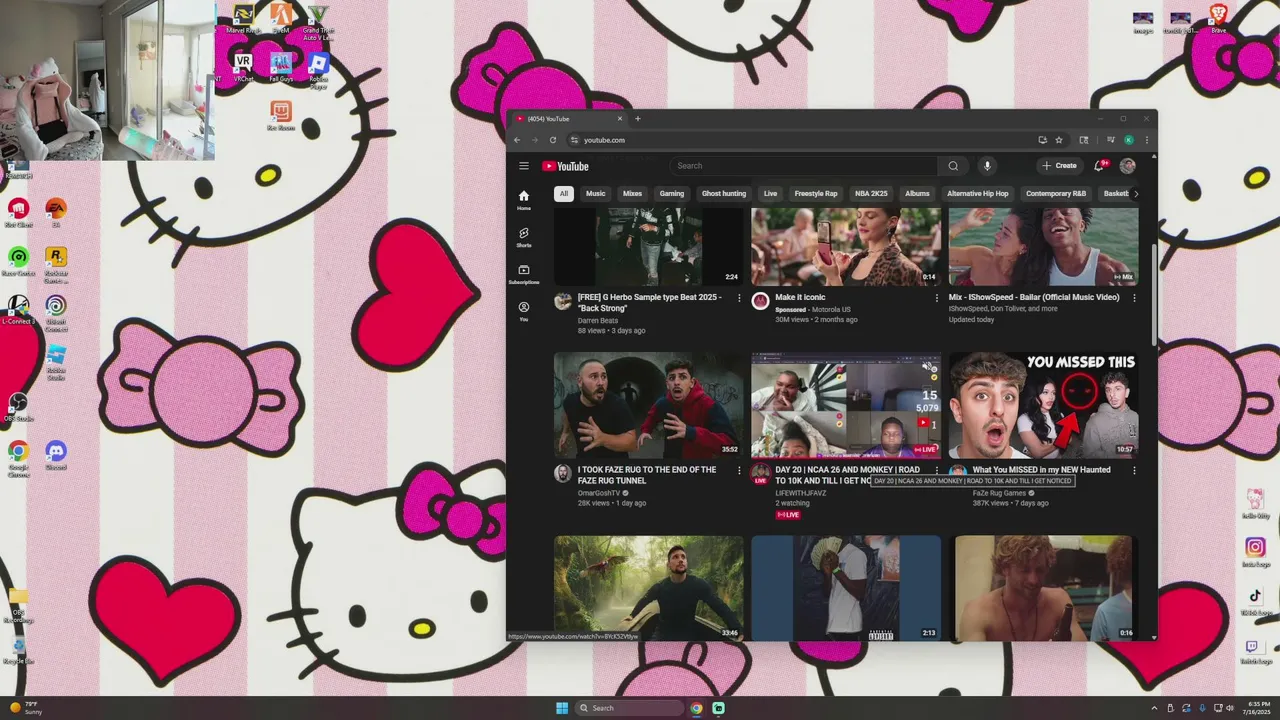Open the YouTube hamburger guide menu
The width and height of the screenshot is (1280, 720).
click(x=523, y=166)
